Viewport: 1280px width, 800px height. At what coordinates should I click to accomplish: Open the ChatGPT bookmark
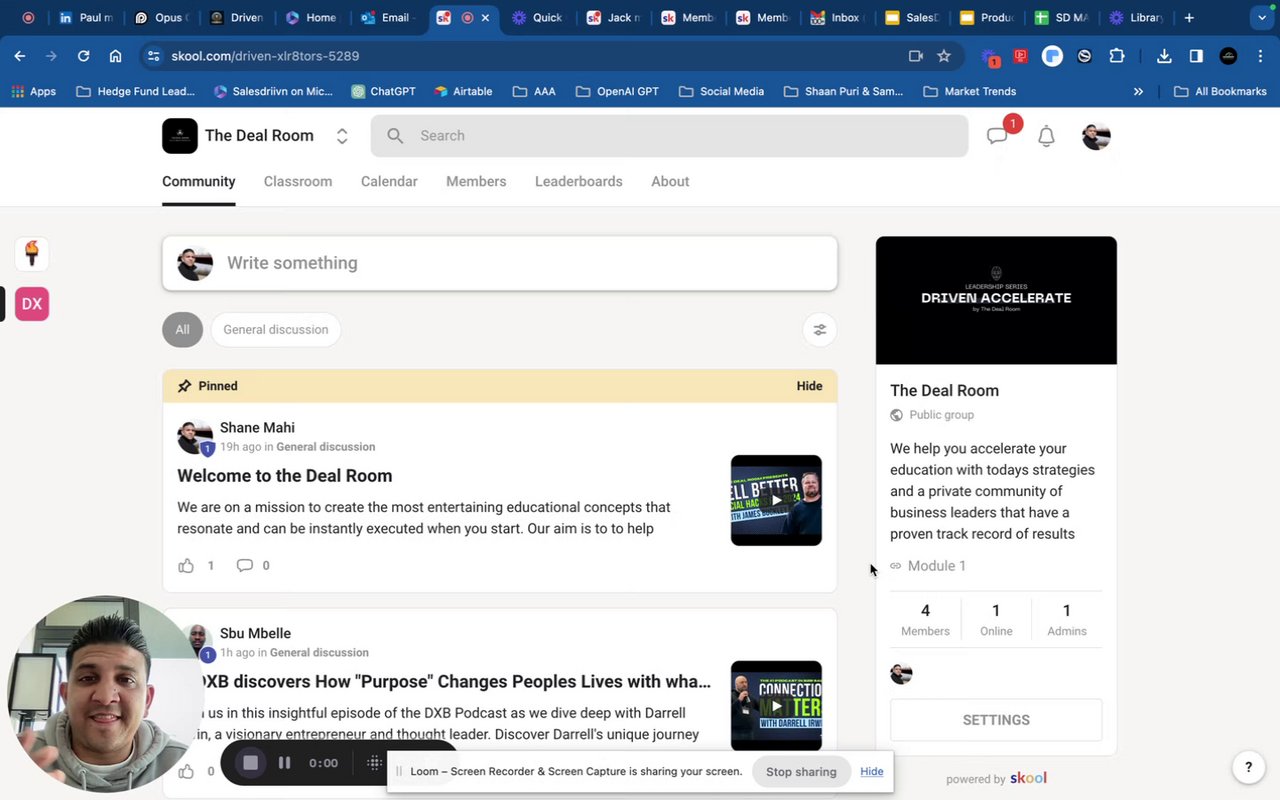click(384, 91)
